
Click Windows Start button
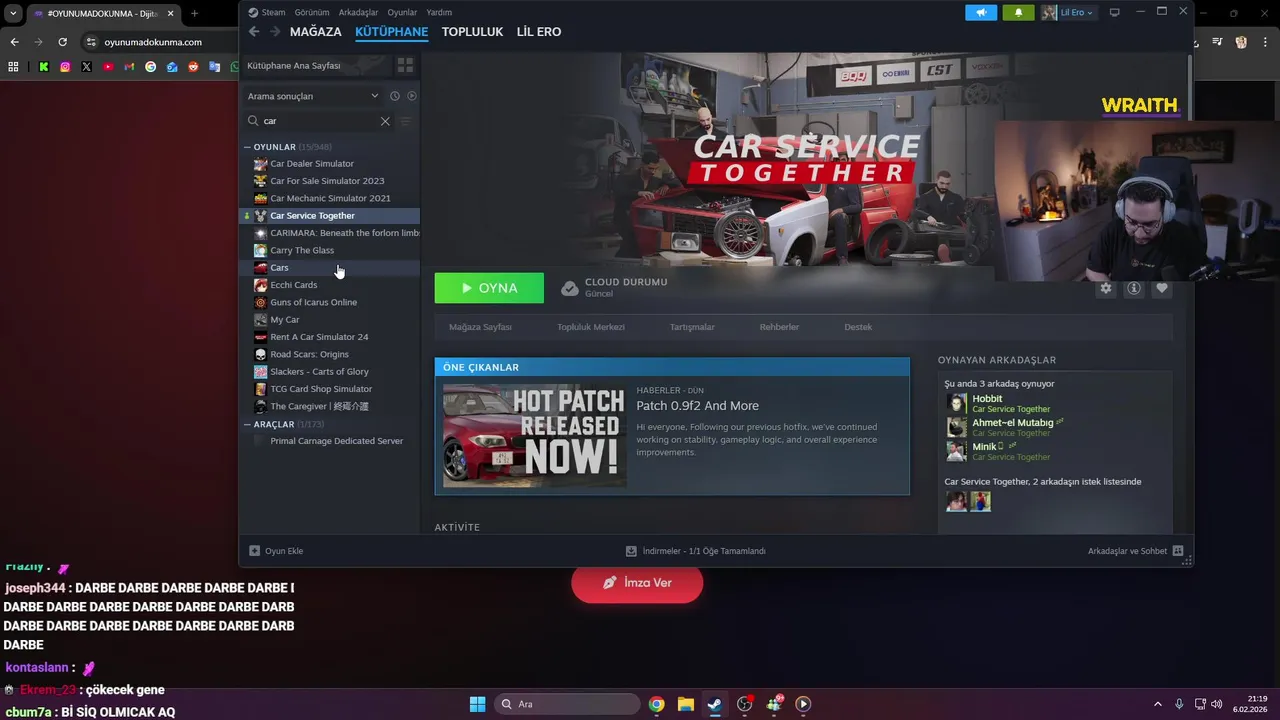[477, 704]
